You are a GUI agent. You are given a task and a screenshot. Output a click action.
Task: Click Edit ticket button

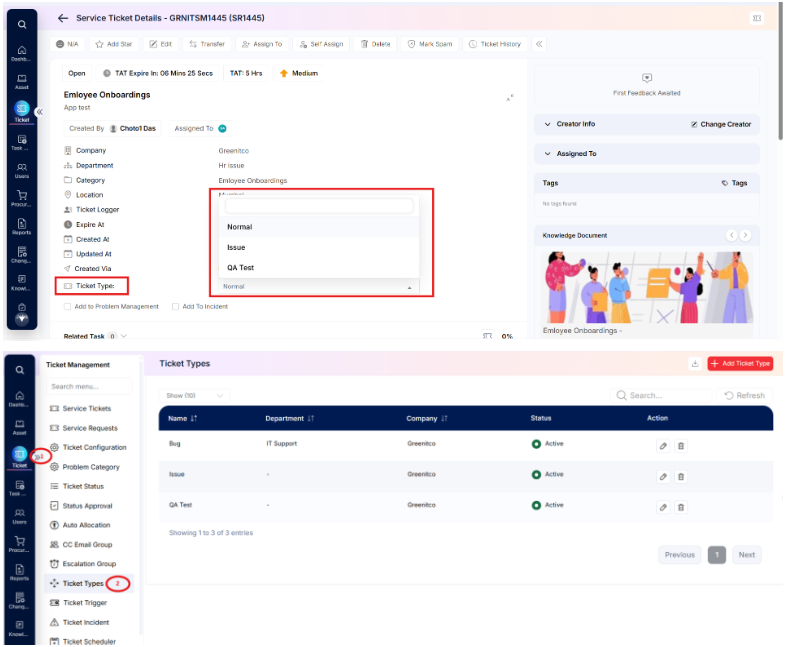tap(161, 44)
